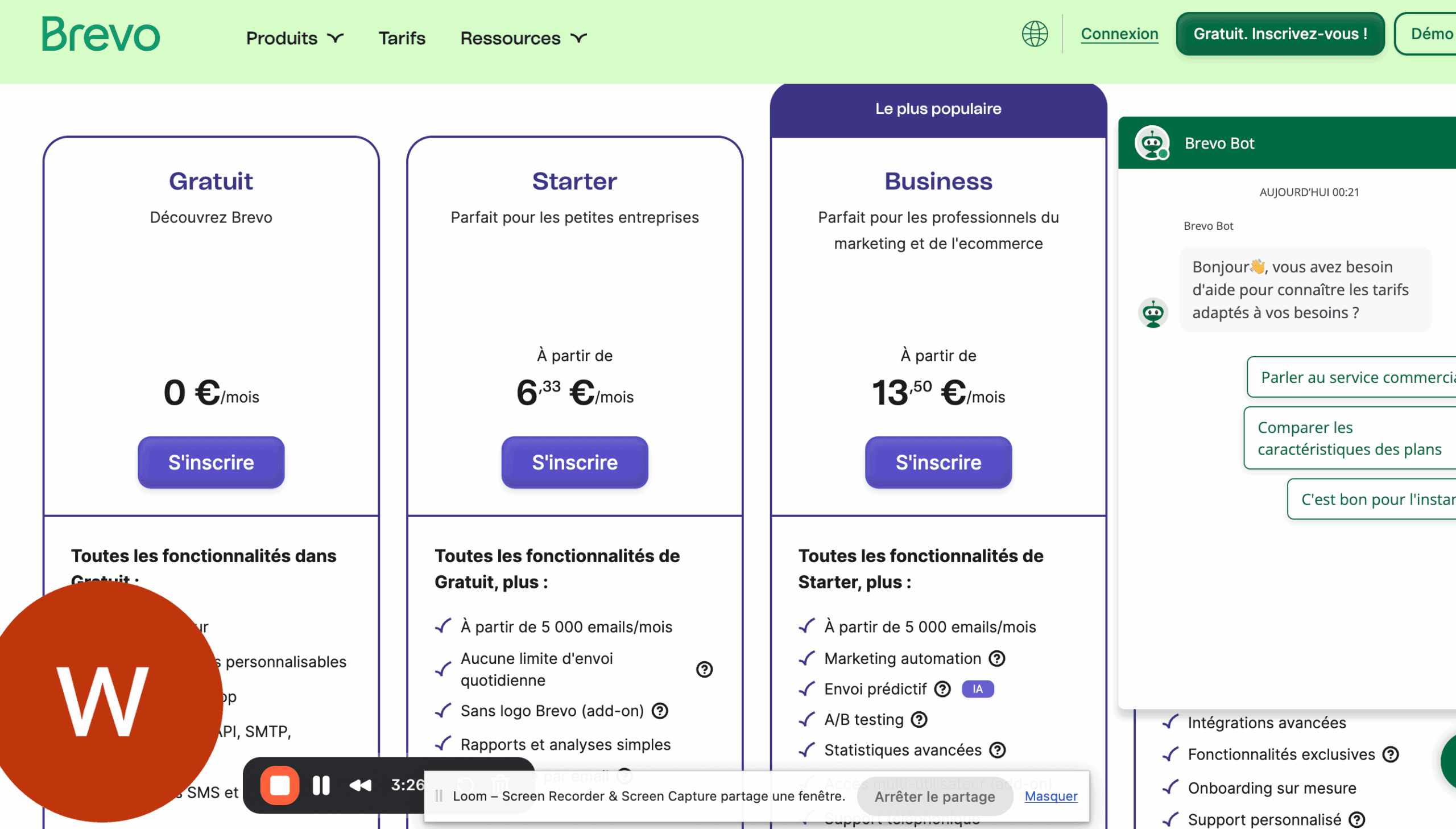Image resolution: width=1456 pixels, height=829 pixels.
Task: Click help icon next to Marketing automation
Action: (x=997, y=658)
